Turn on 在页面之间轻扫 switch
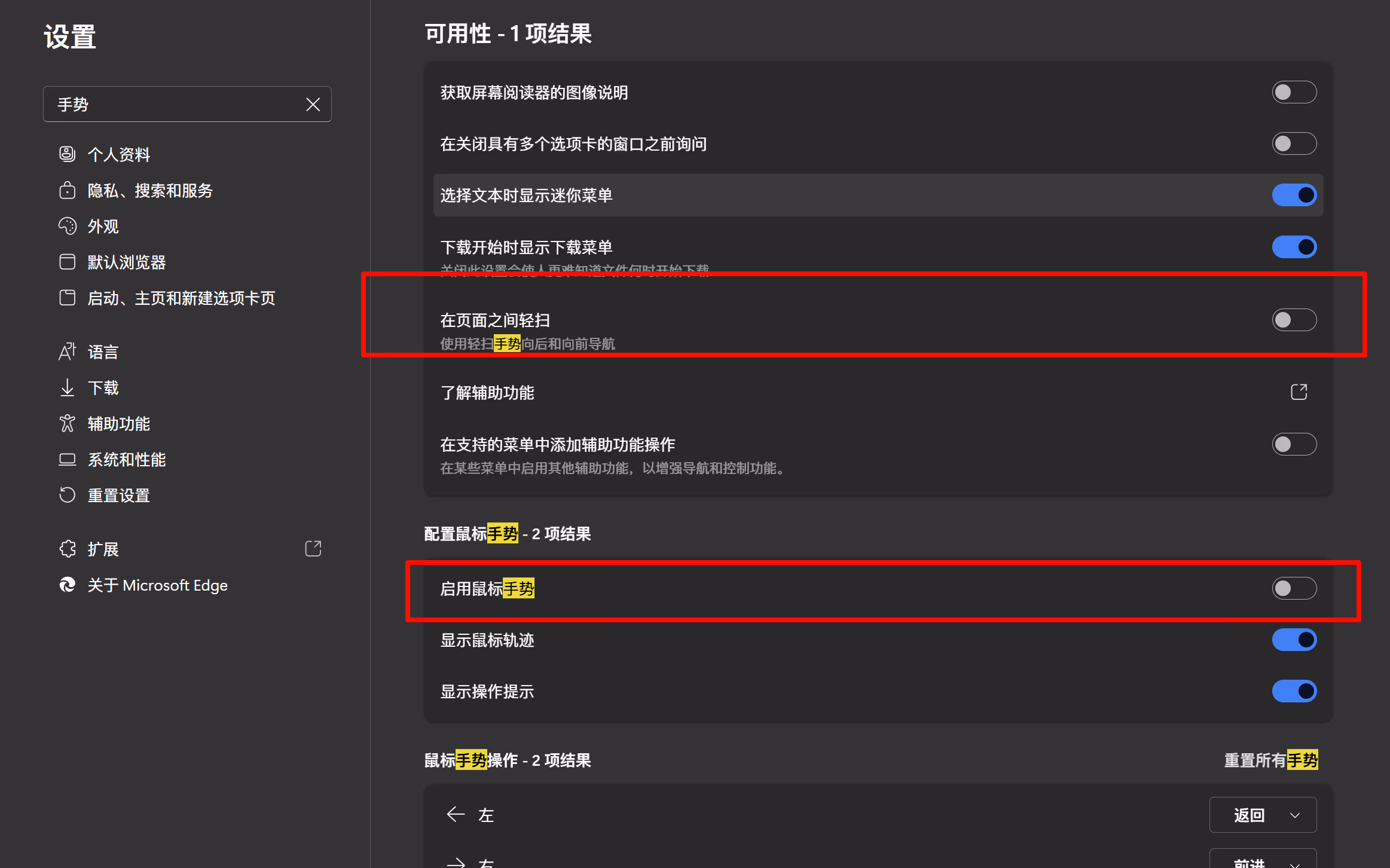The image size is (1390, 868). (x=1294, y=320)
